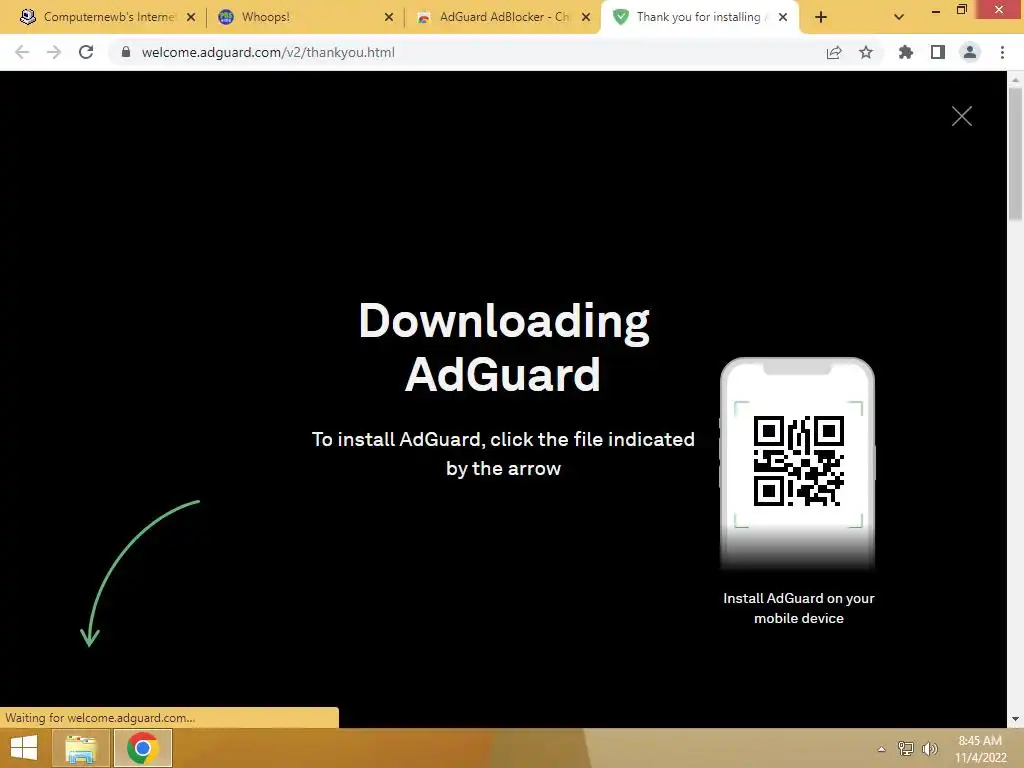
Task: Click the install instruction text
Action: [503, 454]
